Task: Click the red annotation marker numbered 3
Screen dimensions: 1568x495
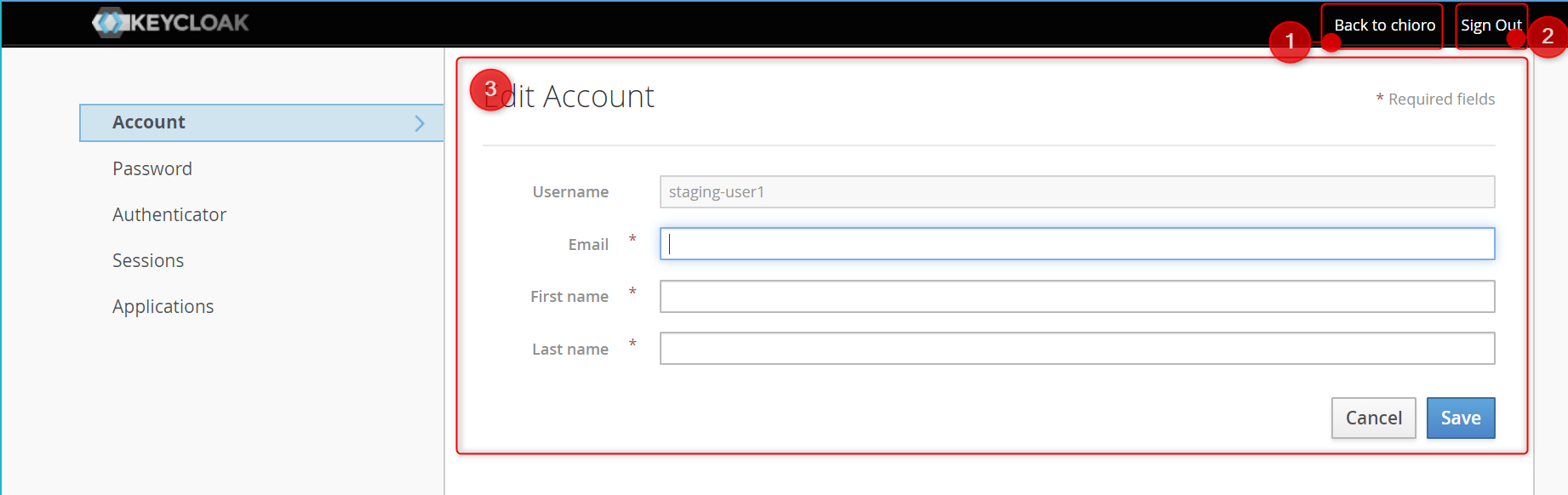Action: pos(490,89)
